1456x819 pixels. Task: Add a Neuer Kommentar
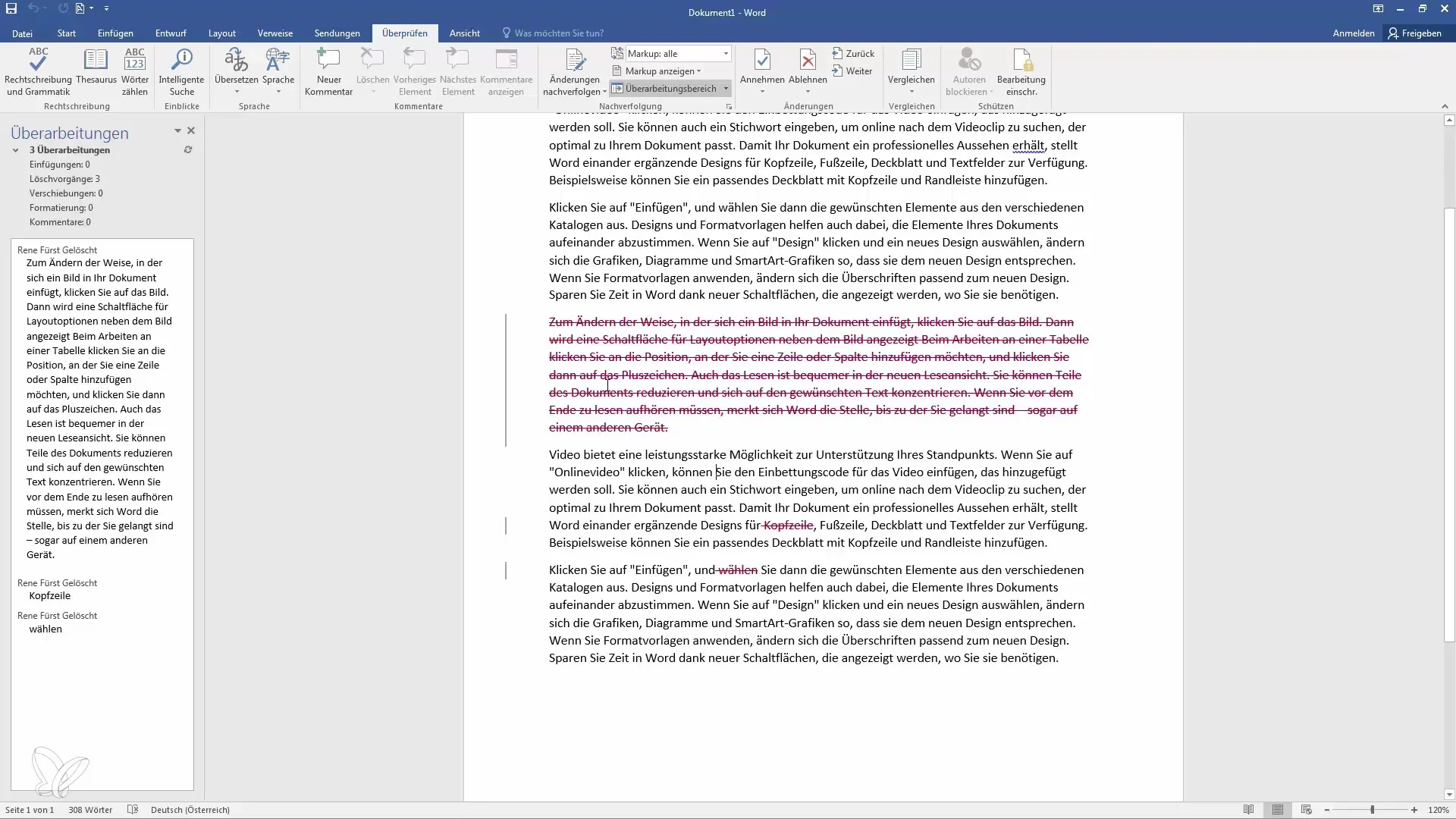(328, 72)
